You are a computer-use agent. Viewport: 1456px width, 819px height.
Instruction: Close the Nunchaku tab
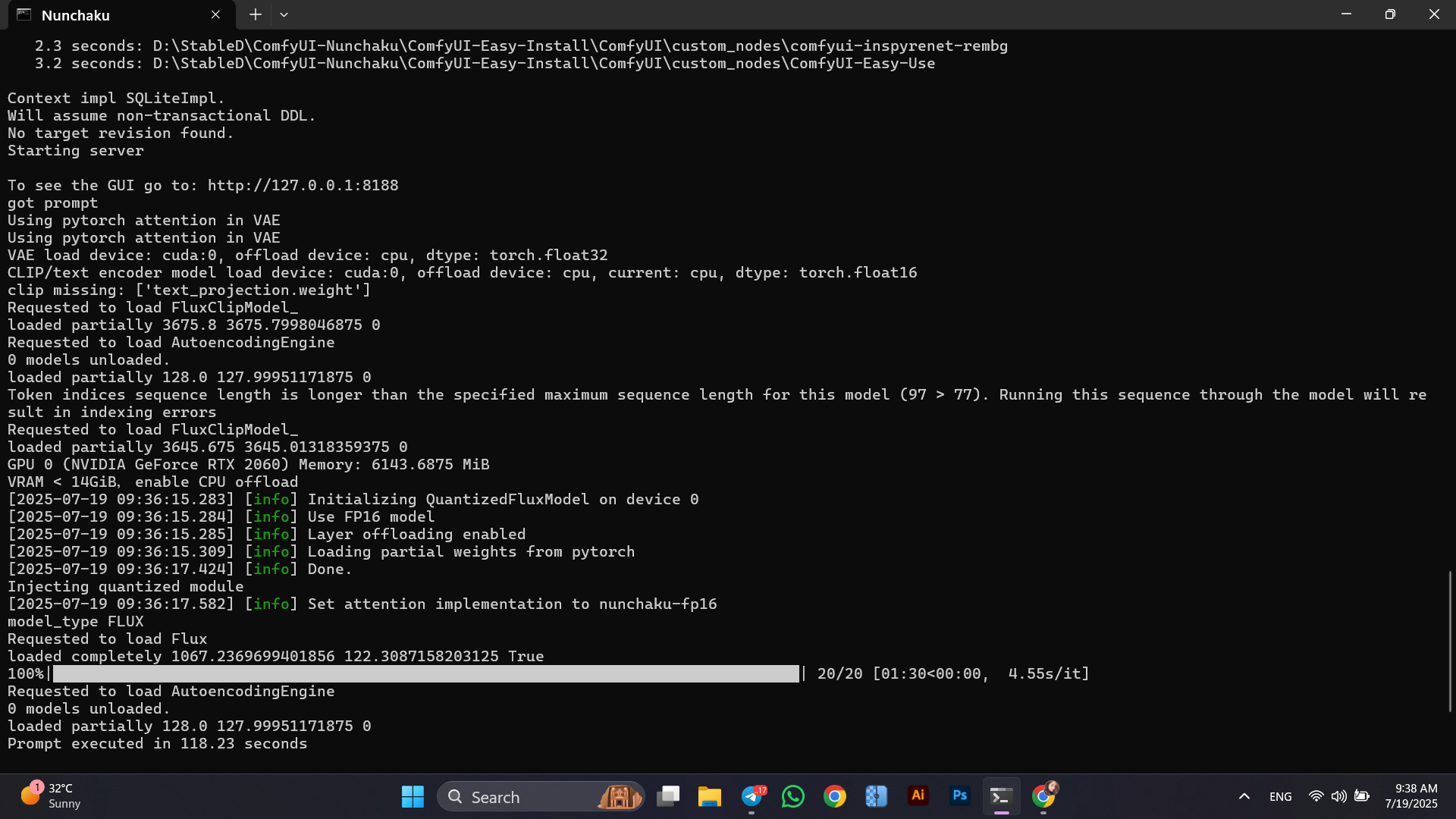(x=215, y=14)
